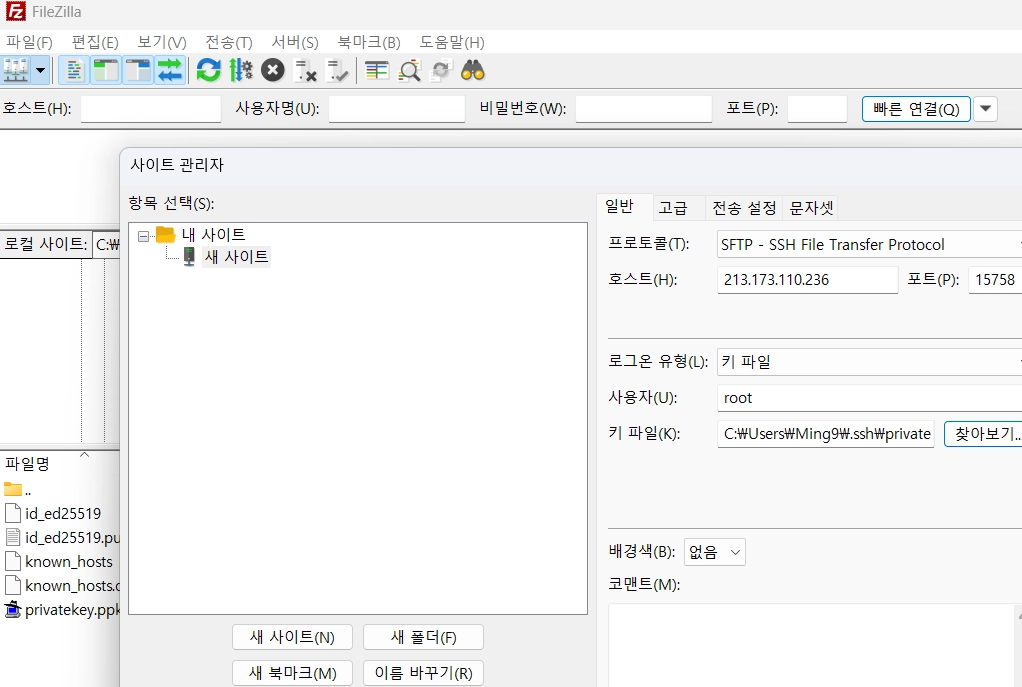Switch to the 일반 tab
1022x687 pixels.
(x=619, y=207)
